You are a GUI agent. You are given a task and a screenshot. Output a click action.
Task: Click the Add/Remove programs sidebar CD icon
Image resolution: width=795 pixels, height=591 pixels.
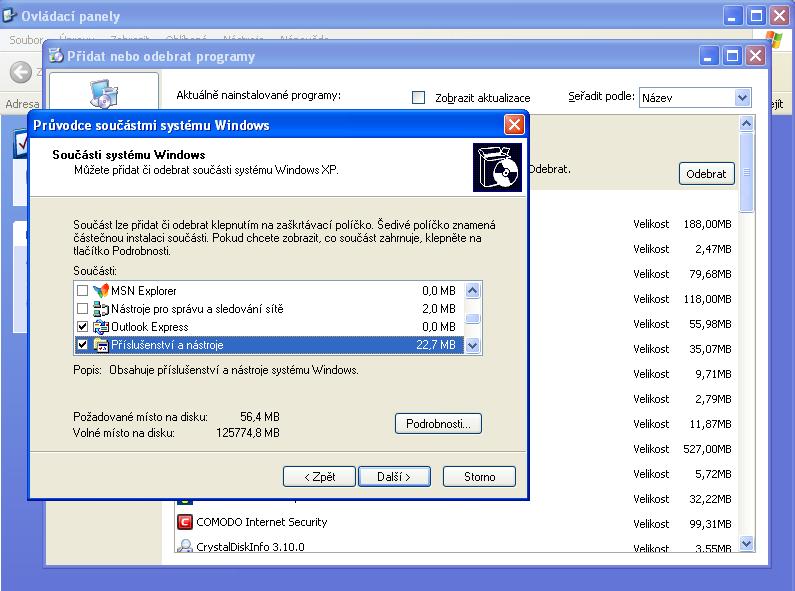point(104,93)
